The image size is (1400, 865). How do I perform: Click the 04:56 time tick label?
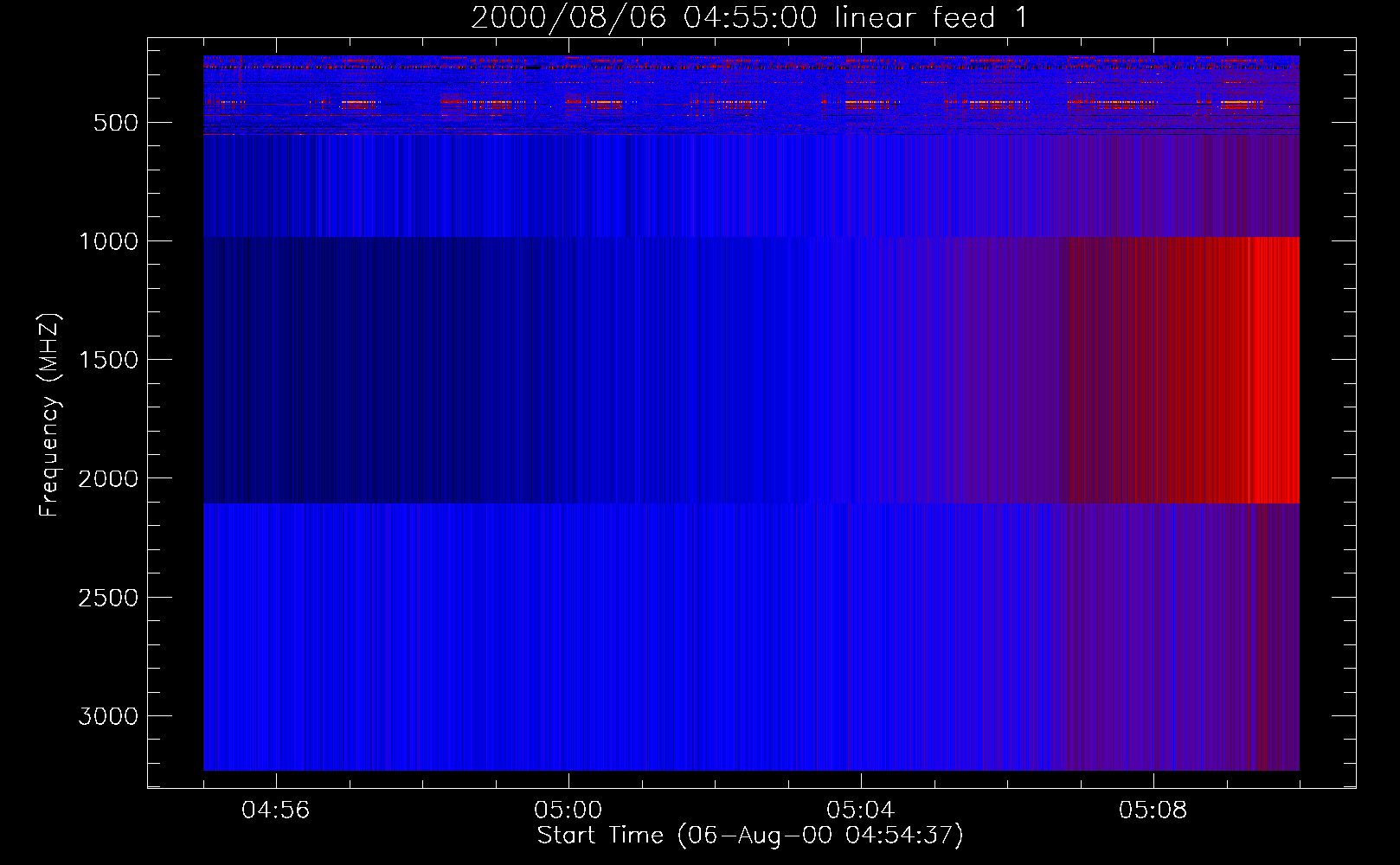pos(276,811)
